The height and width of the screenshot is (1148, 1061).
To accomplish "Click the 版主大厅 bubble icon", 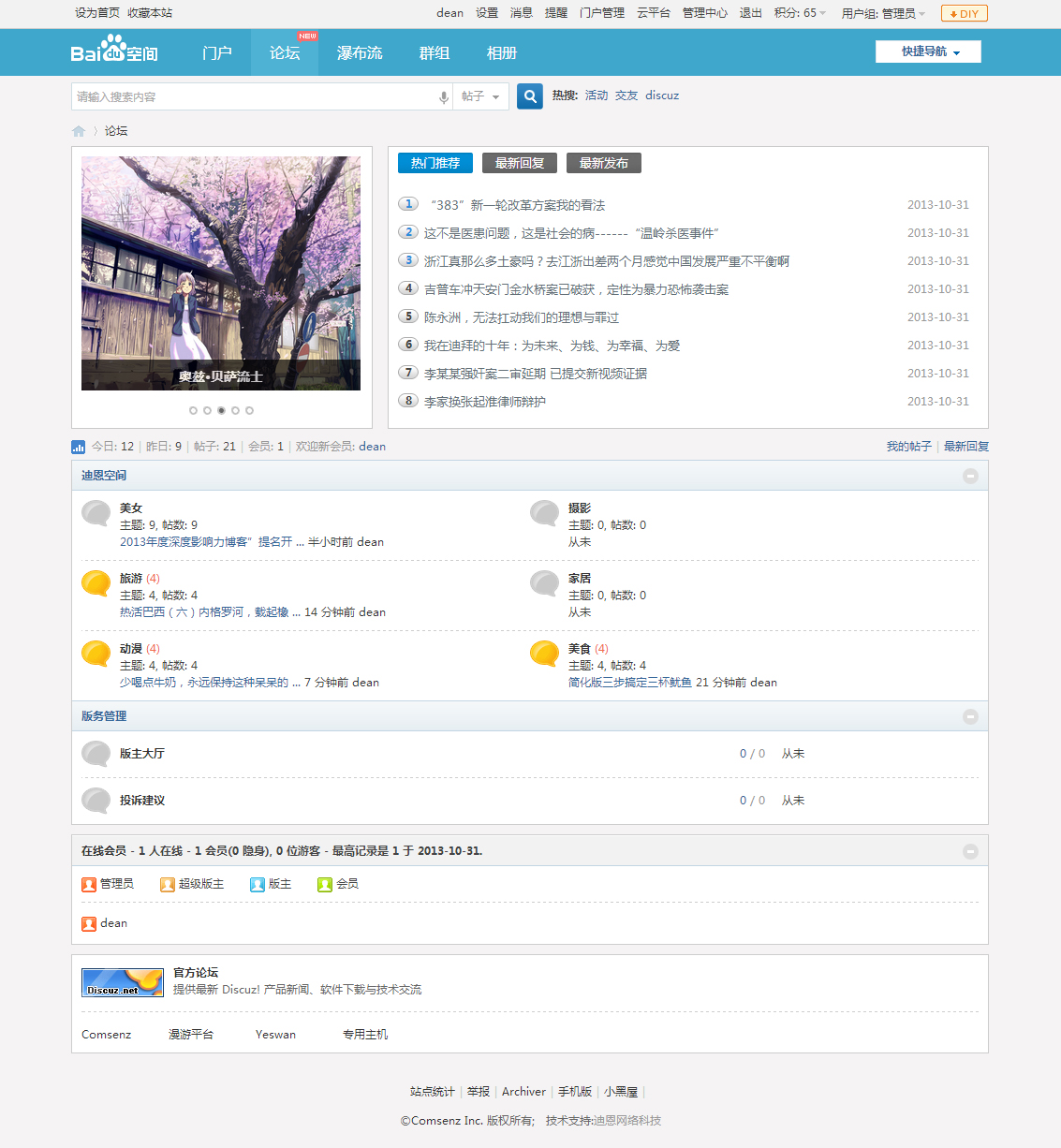I will tap(96, 754).
